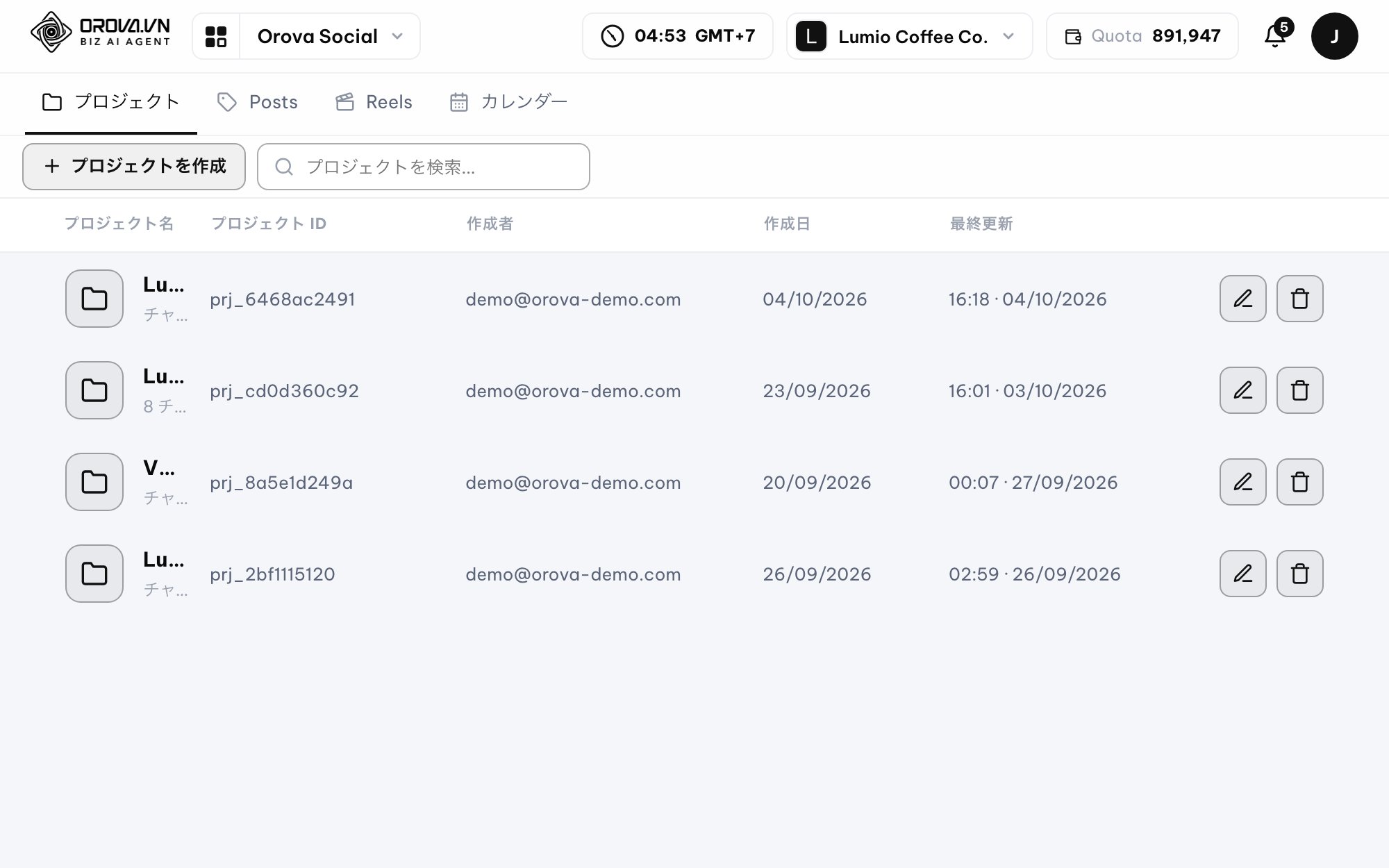This screenshot has height=868, width=1389.
Task: Click the app grid icon beside Orova Social
Action: 216,36
